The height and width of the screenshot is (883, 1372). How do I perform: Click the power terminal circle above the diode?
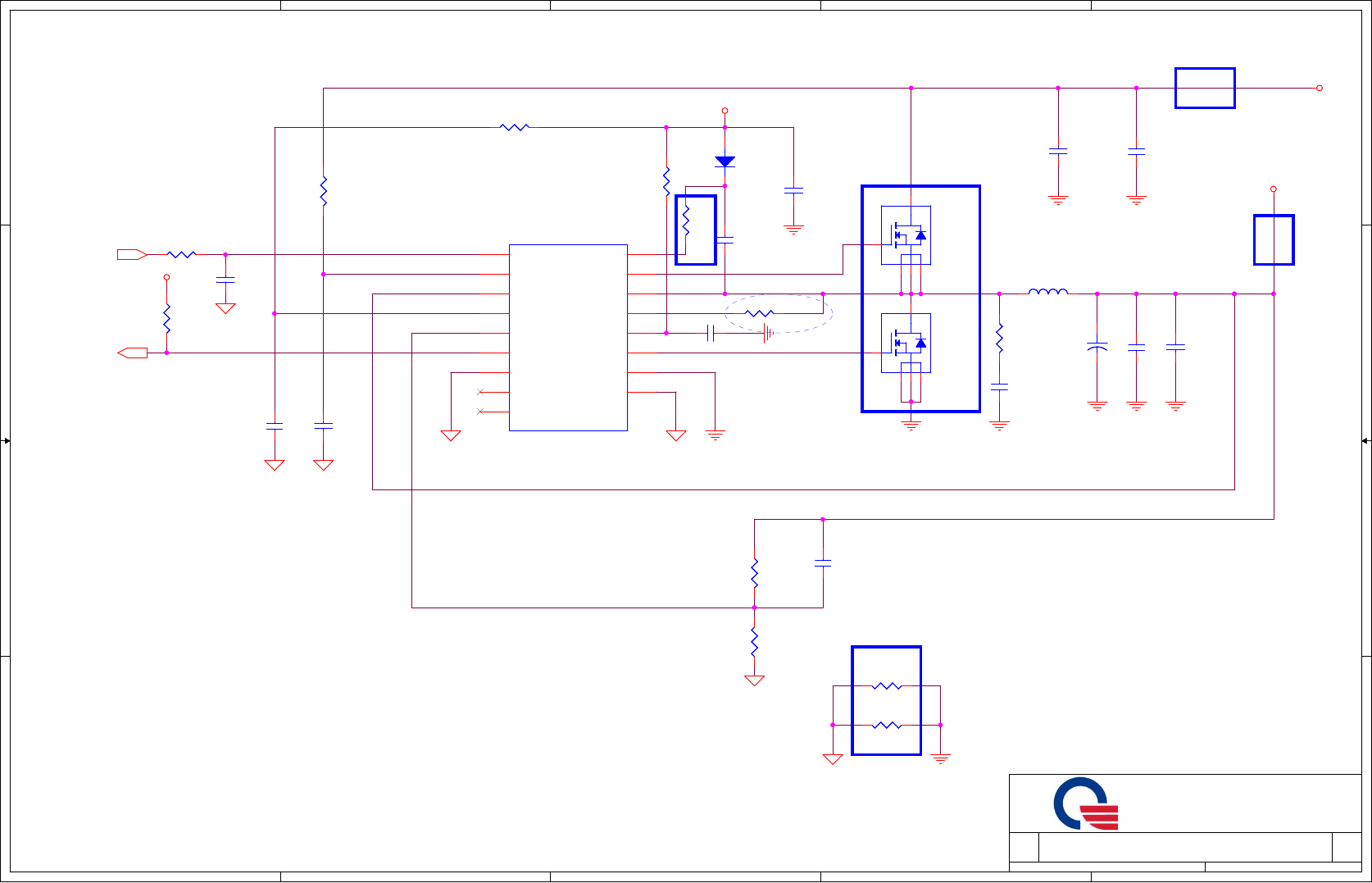pyautogui.click(x=725, y=111)
